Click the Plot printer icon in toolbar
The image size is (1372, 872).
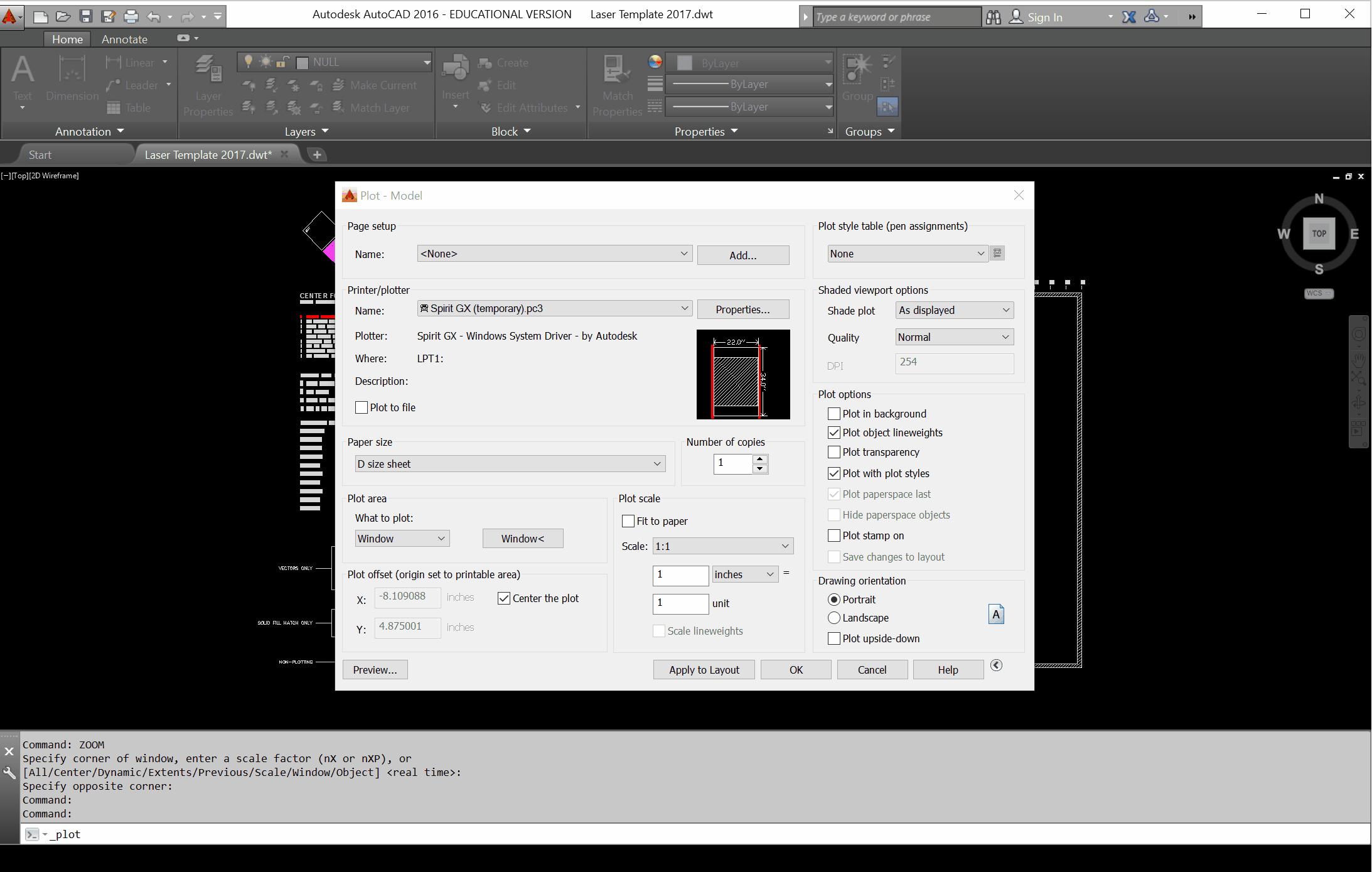131,16
